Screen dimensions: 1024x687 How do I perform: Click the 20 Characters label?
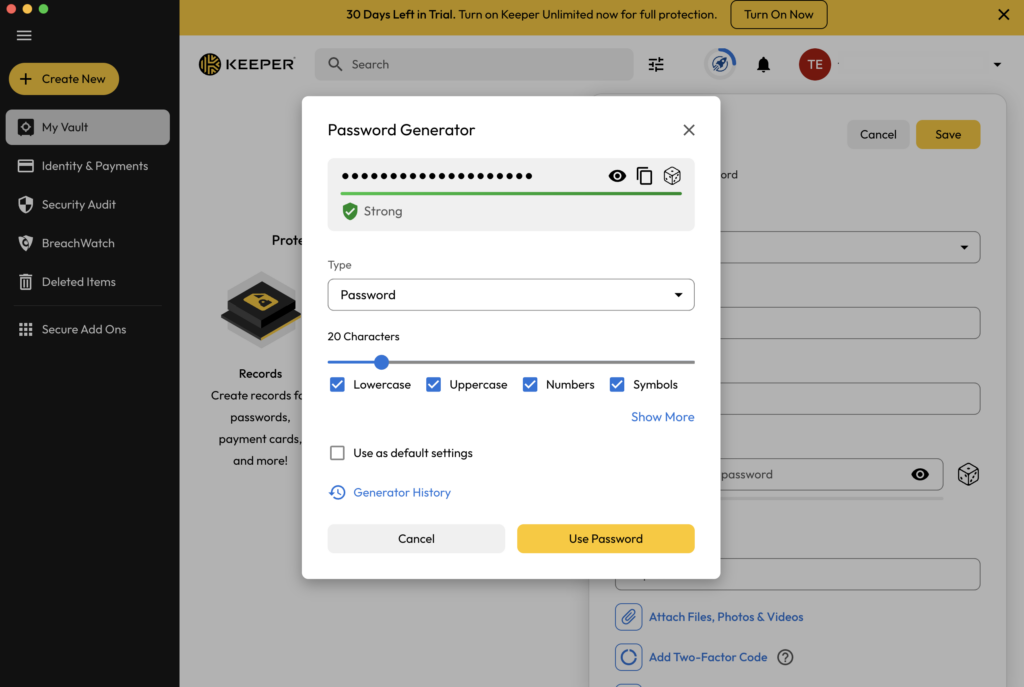point(363,336)
